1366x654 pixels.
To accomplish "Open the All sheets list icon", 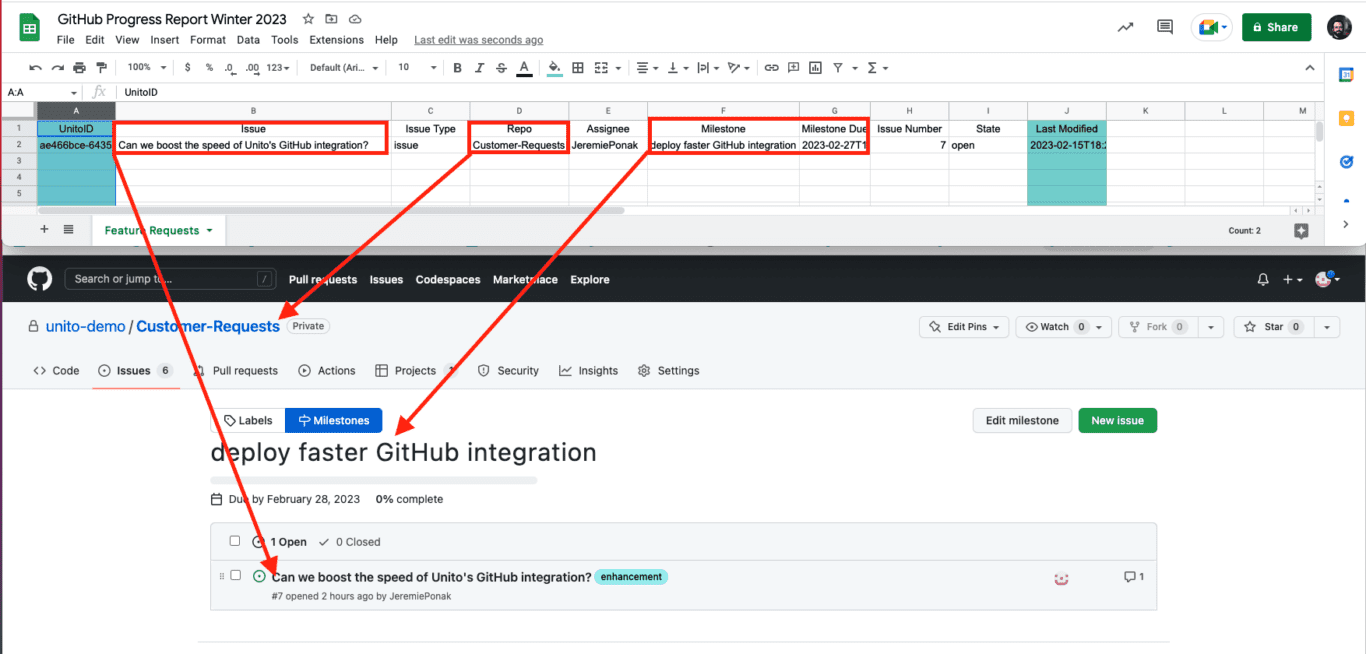I will [x=69, y=229].
